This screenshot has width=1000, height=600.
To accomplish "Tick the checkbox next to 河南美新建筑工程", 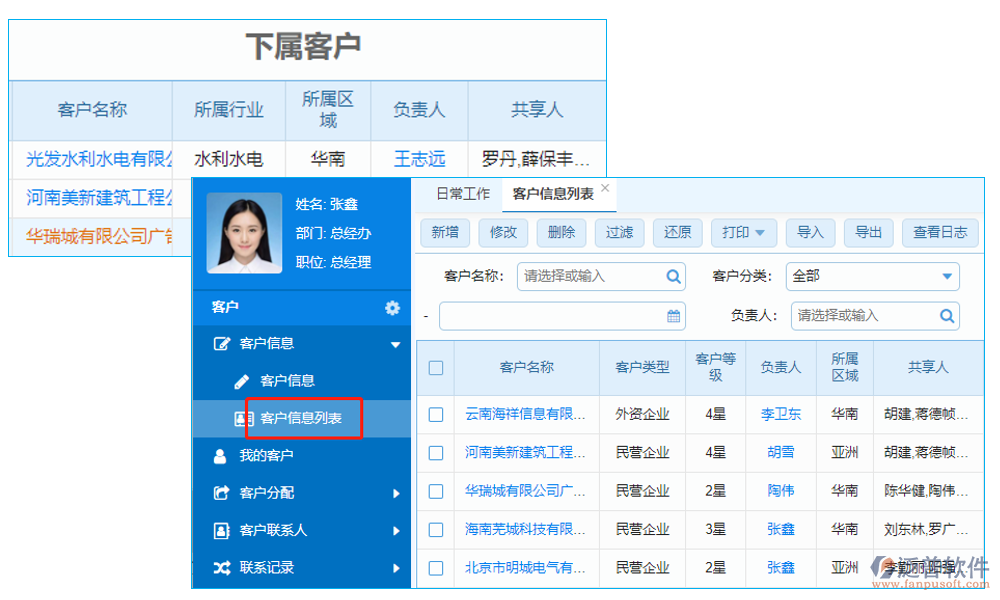I will [x=435, y=453].
